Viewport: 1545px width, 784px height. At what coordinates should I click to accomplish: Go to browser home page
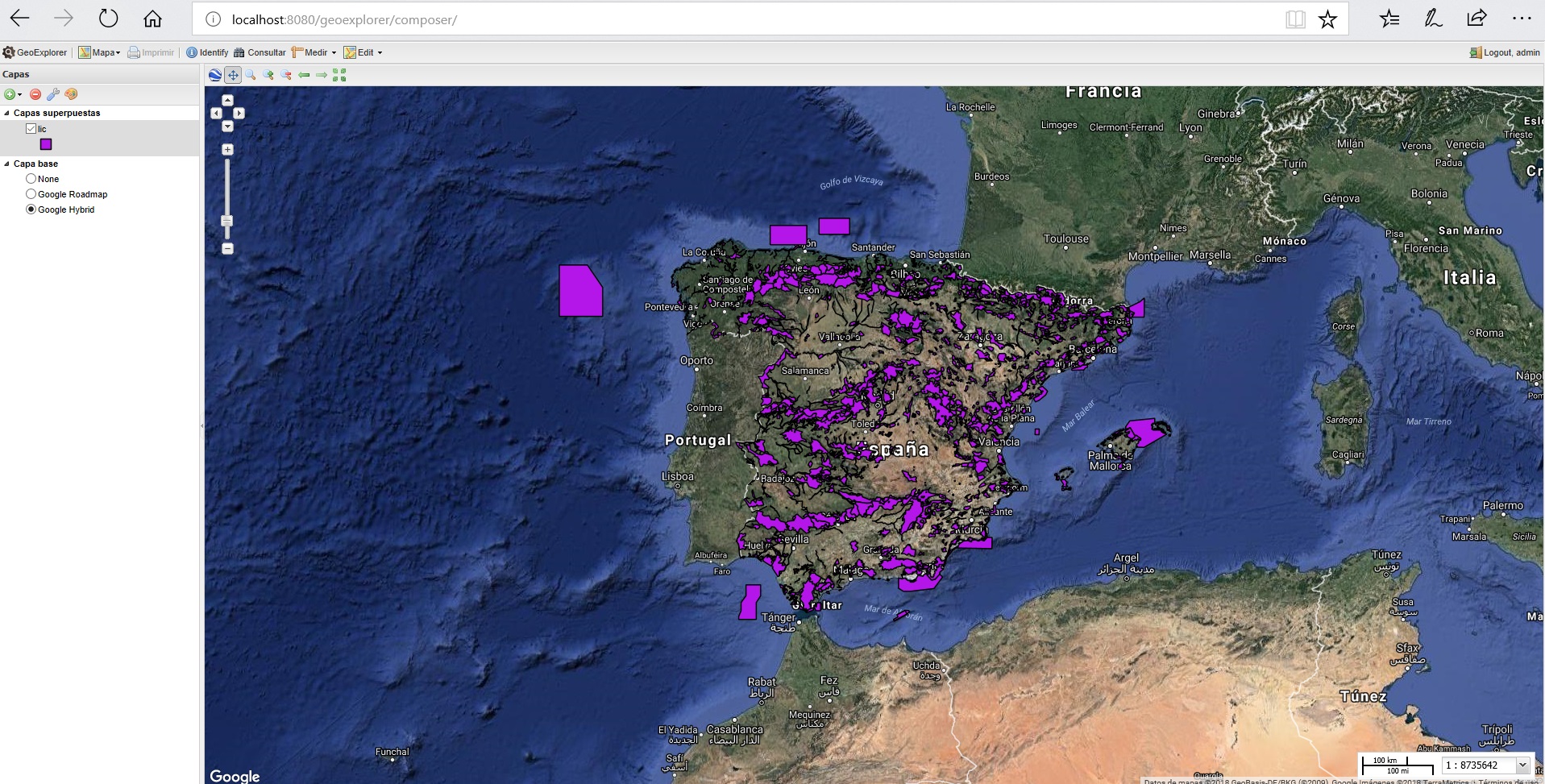[x=152, y=19]
